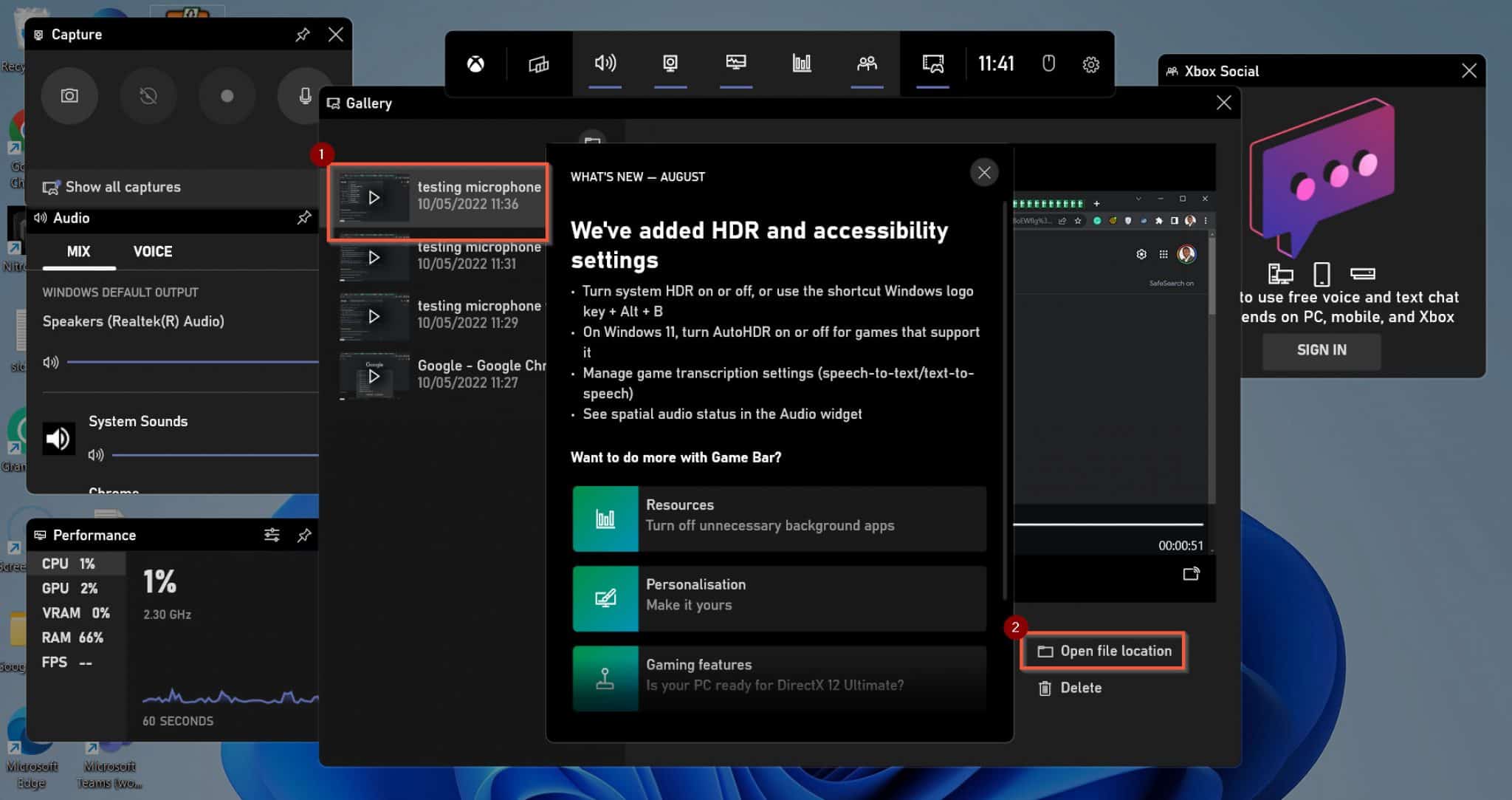The height and width of the screenshot is (800, 1512).
Task: Click Open file location
Action: [x=1103, y=651]
